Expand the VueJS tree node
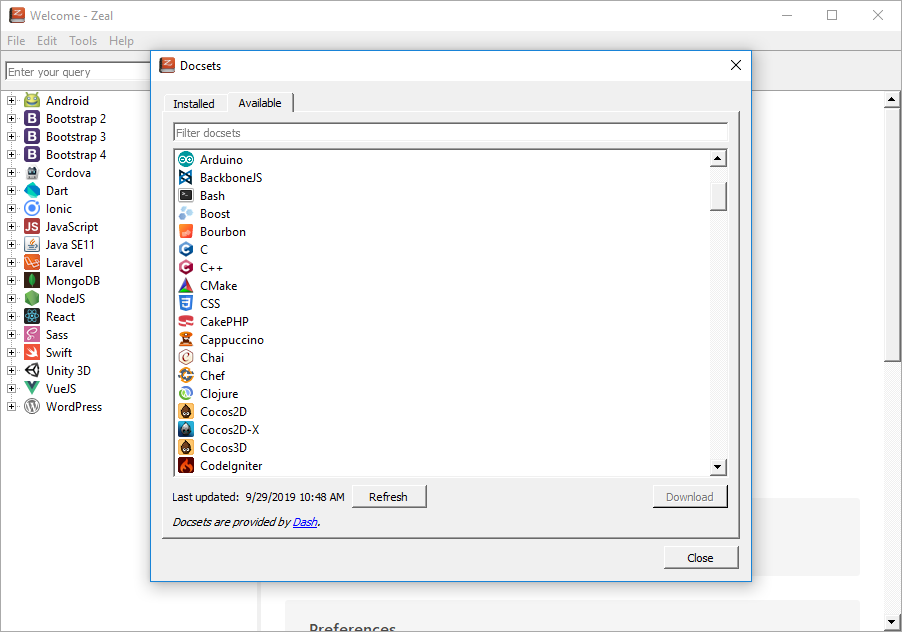This screenshot has width=902, height=632. [x=11, y=388]
